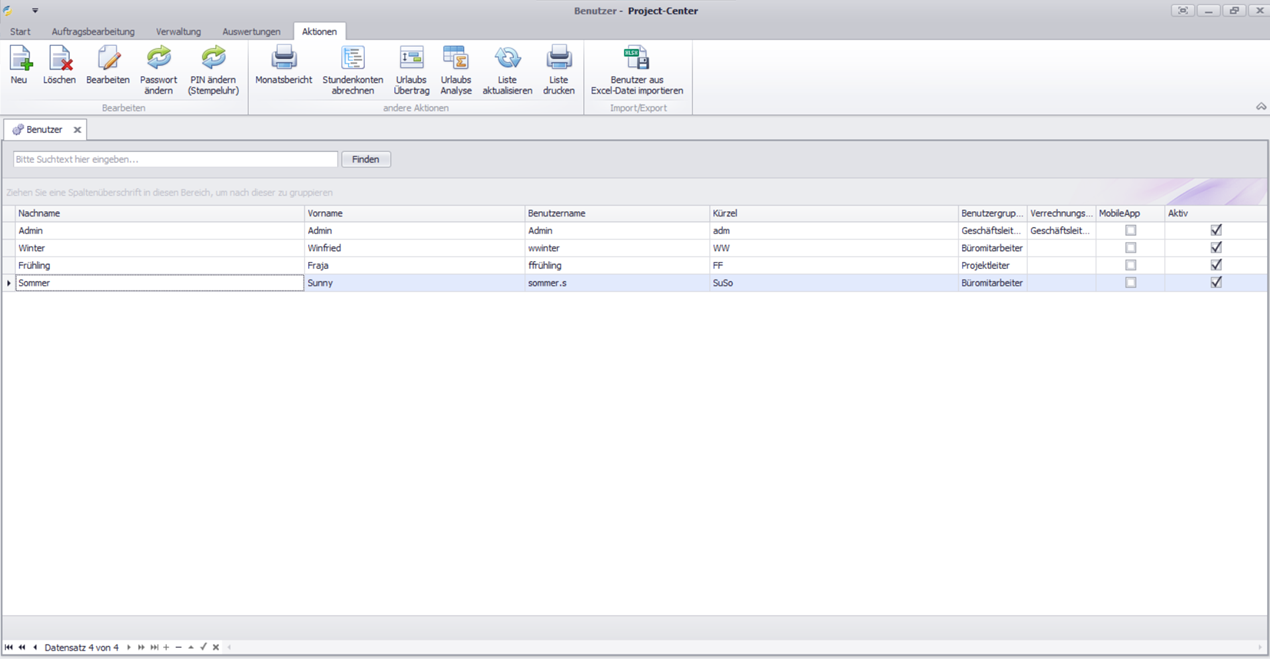This screenshot has width=1270, height=659.
Task: Switch to Auftragsbearbeitung ribbon tab
Action: tap(93, 32)
